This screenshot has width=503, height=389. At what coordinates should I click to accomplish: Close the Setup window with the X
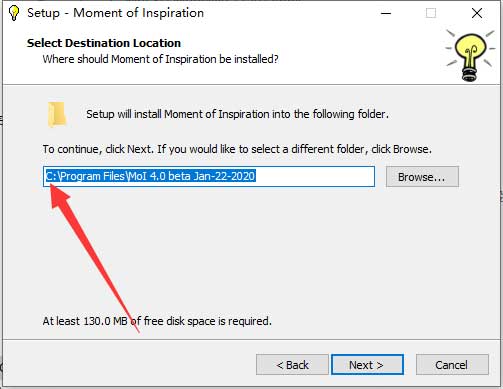pyautogui.click(x=477, y=13)
